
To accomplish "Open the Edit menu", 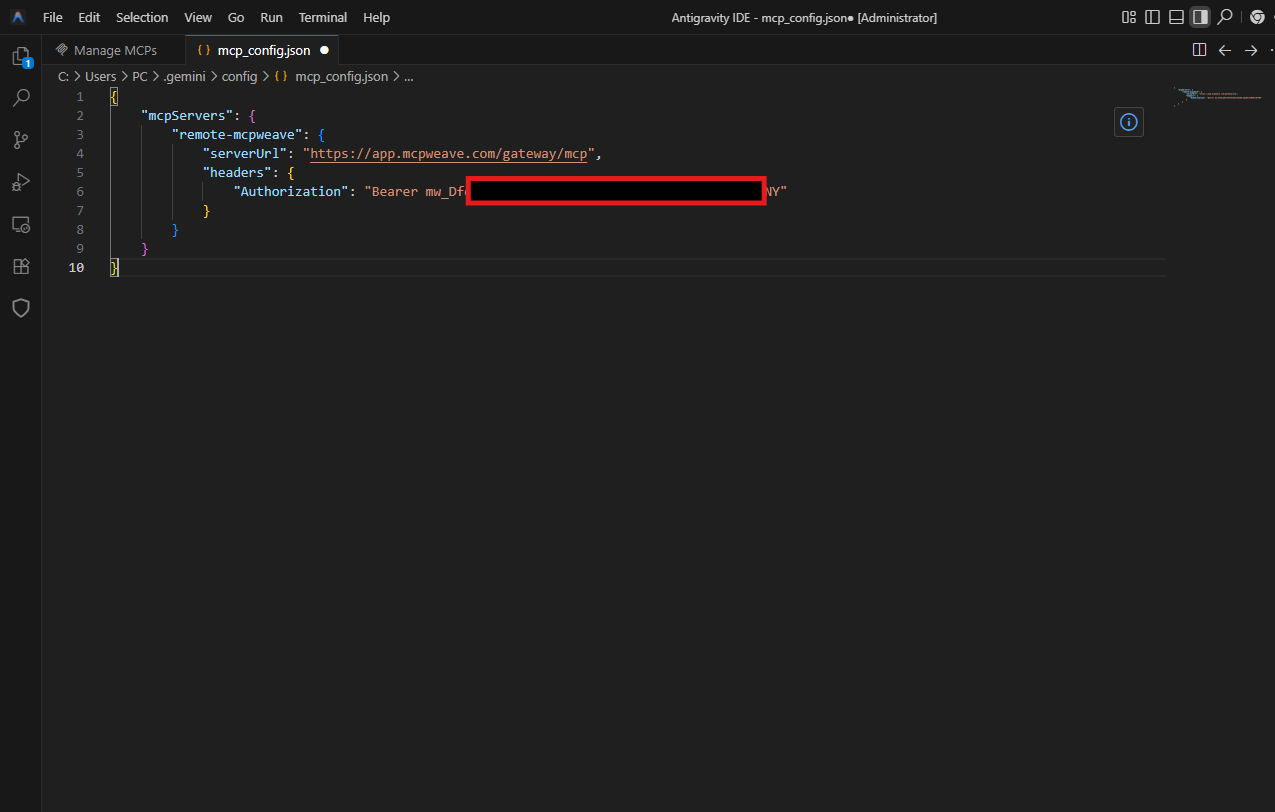I will coord(89,17).
